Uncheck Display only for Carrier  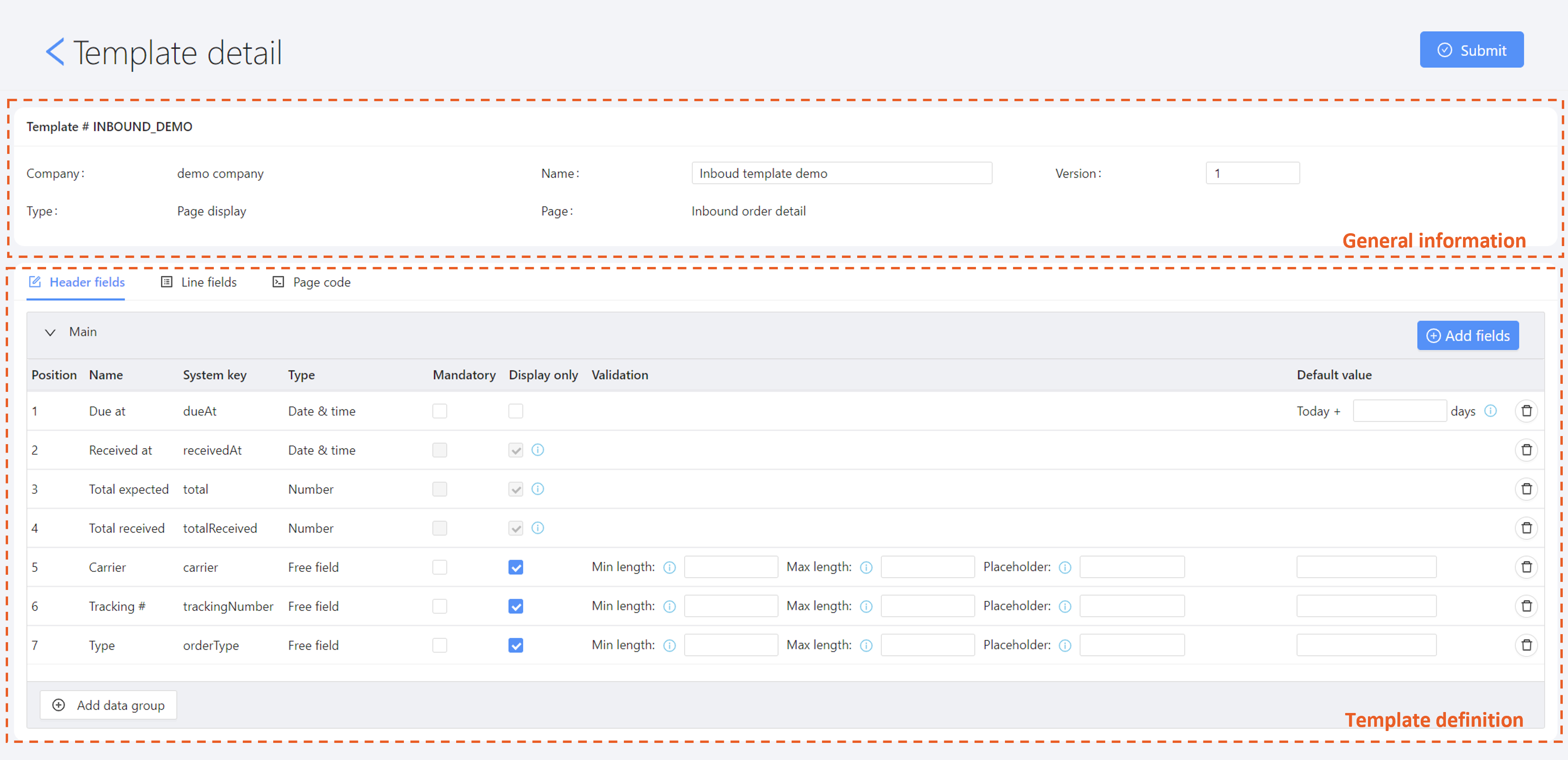(516, 567)
